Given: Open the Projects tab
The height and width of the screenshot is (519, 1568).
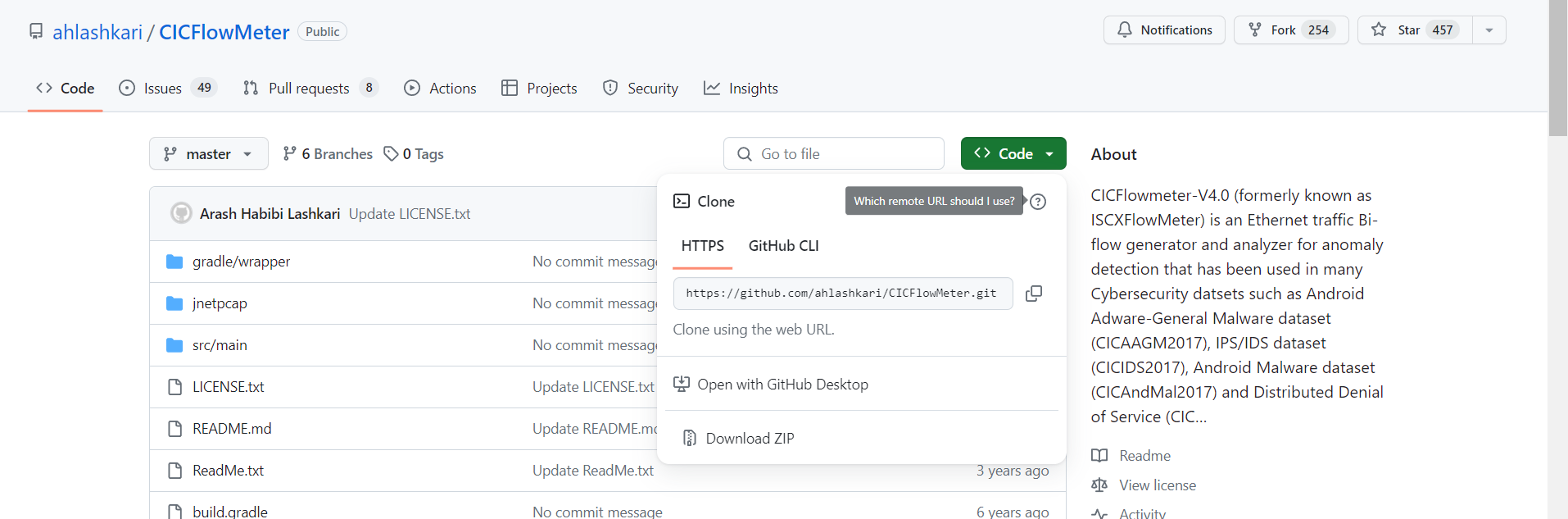Looking at the screenshot, I should [539, 88].
